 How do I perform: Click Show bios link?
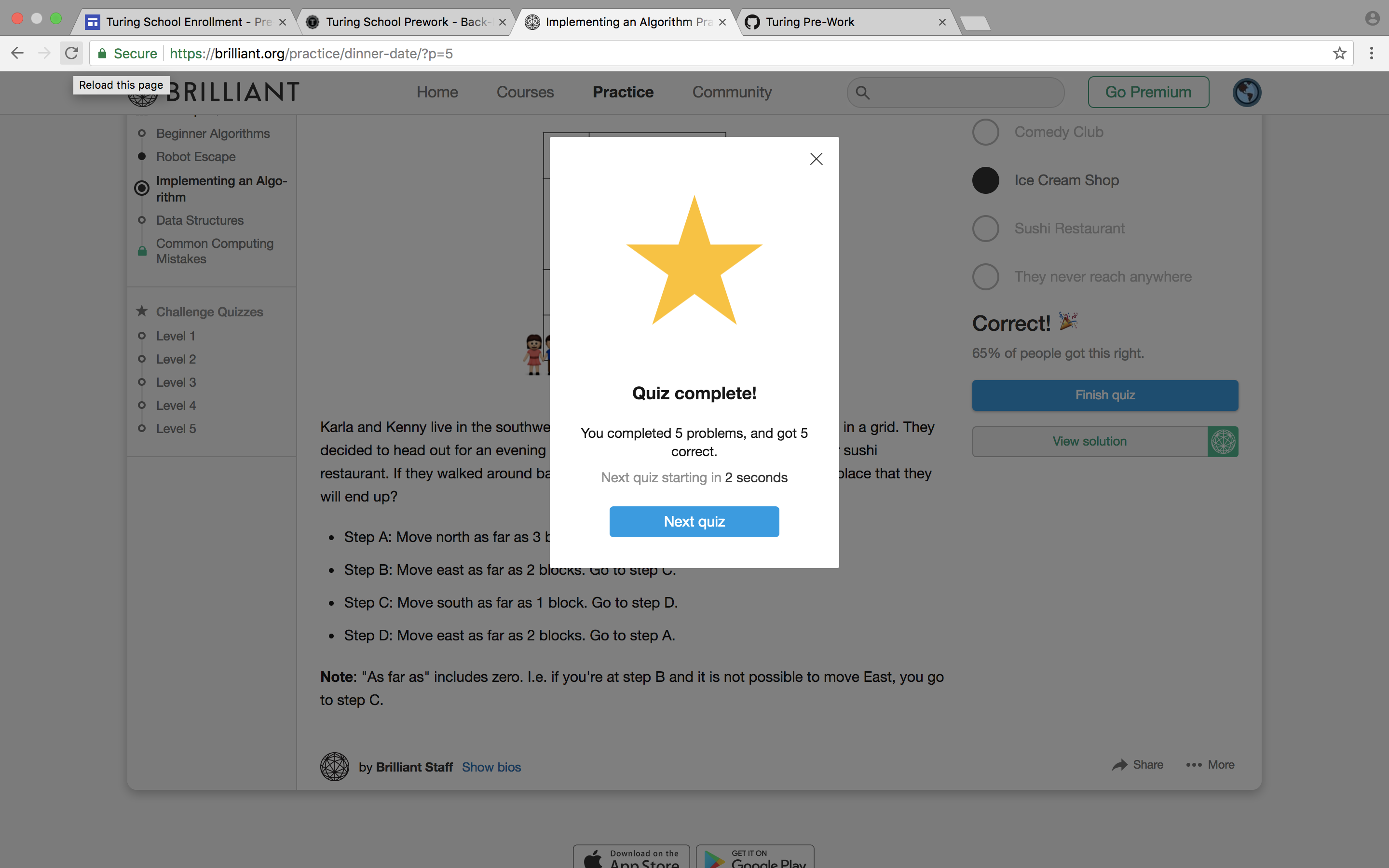pos(491,767)
